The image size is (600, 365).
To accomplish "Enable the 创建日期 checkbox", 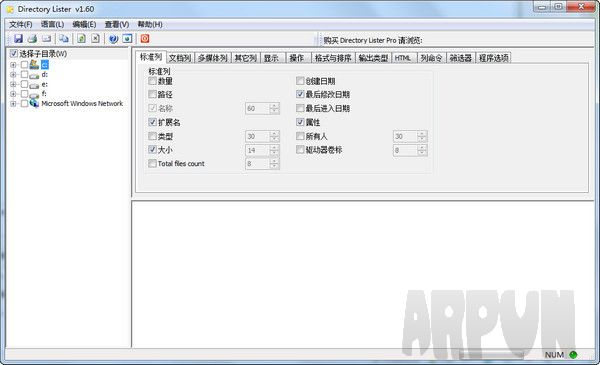I will coord(300,81).
